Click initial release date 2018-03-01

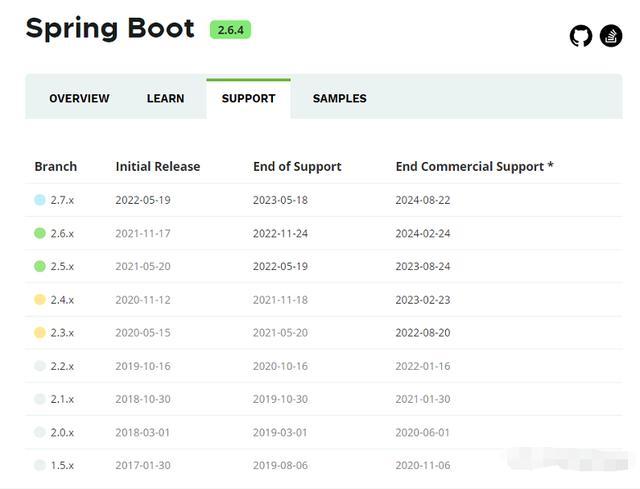click(142, 432)
